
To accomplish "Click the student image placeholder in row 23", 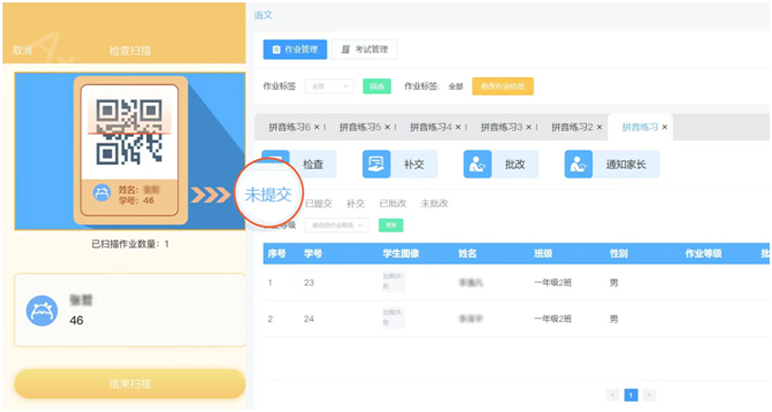I will [x=393, y=282].
